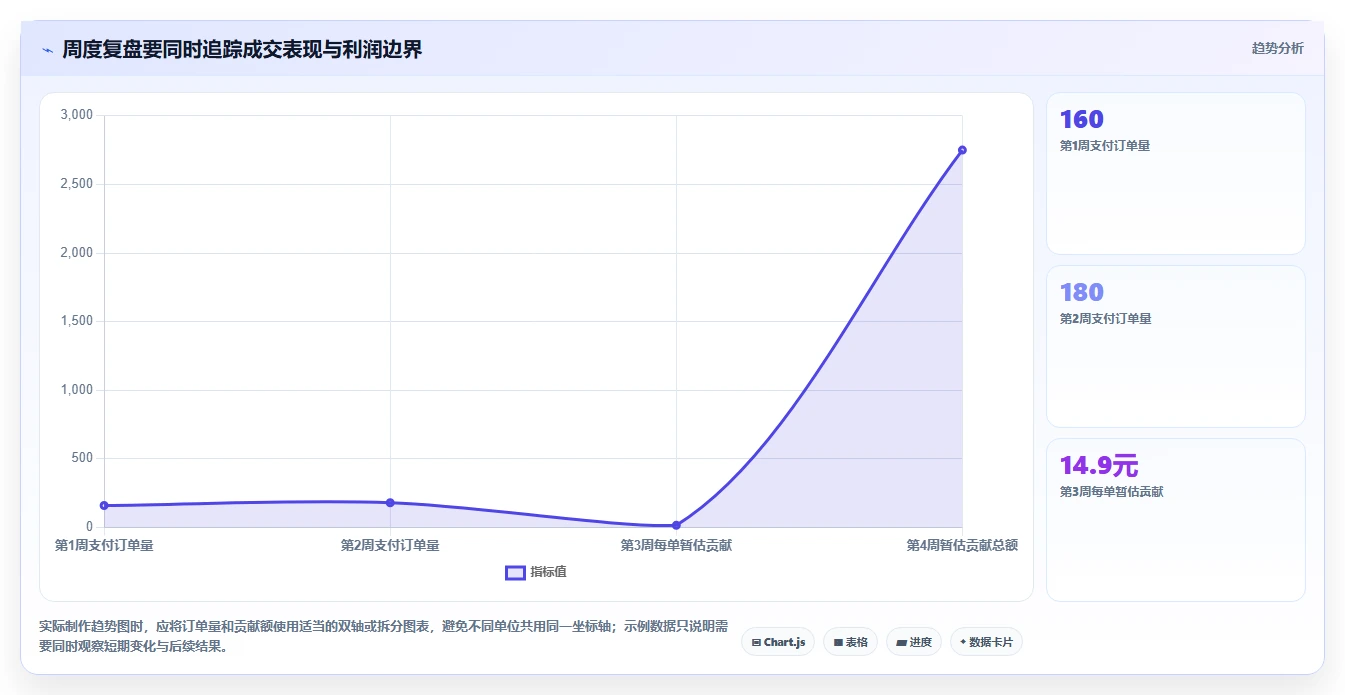Click the 180 value card number
Screen dimensions: 1345x695
point(1082,292)
